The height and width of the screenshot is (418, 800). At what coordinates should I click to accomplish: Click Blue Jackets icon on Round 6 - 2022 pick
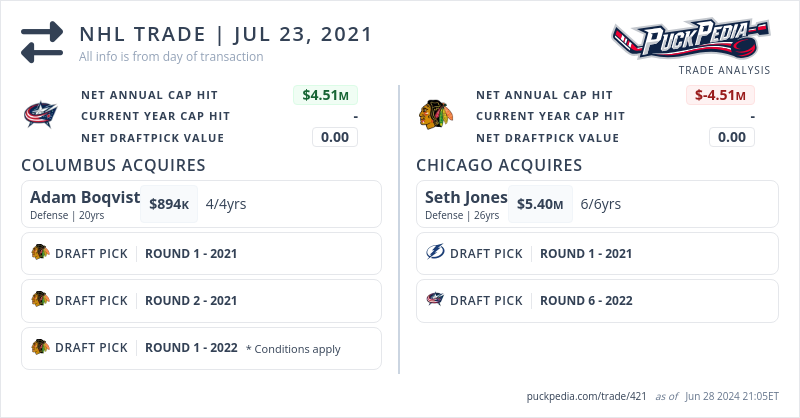(x=435, y=300)
